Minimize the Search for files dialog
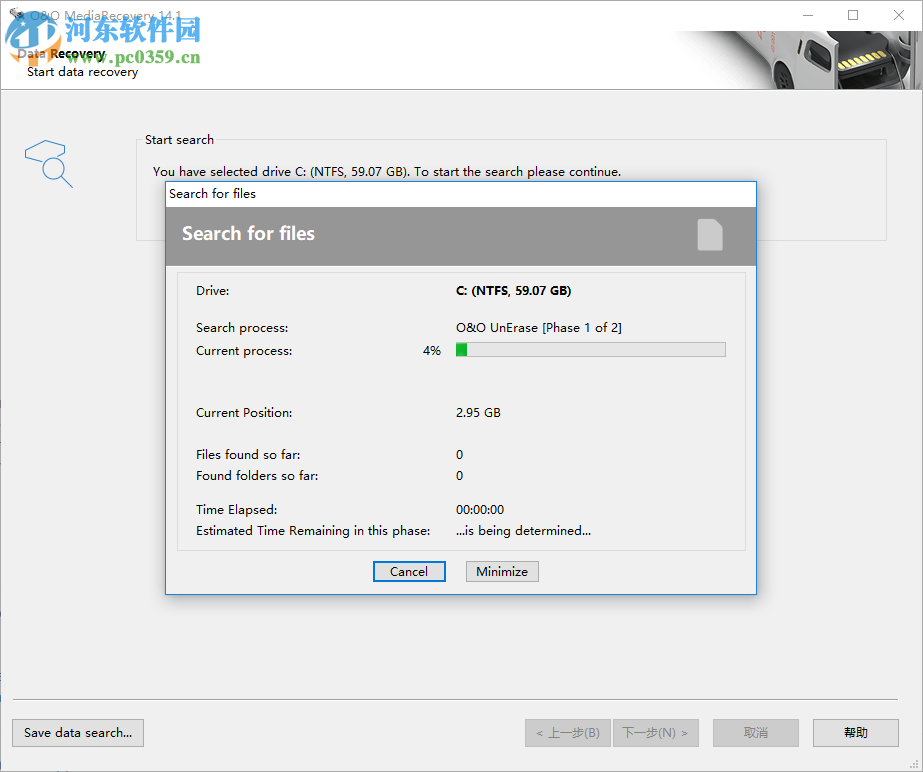This screenshot has width=923, height=772. 502,571
